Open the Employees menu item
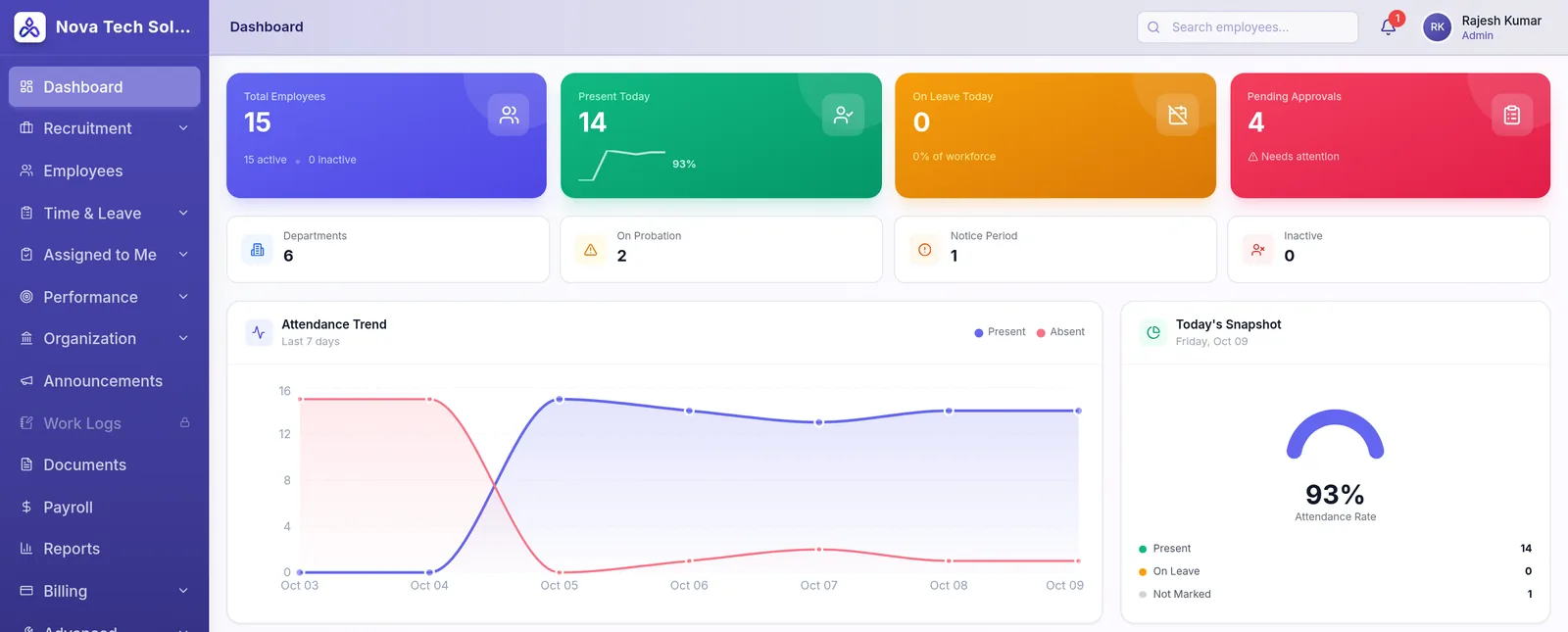Image resolution: width=1568 pixels, height=632 pixels. [104, 170]
